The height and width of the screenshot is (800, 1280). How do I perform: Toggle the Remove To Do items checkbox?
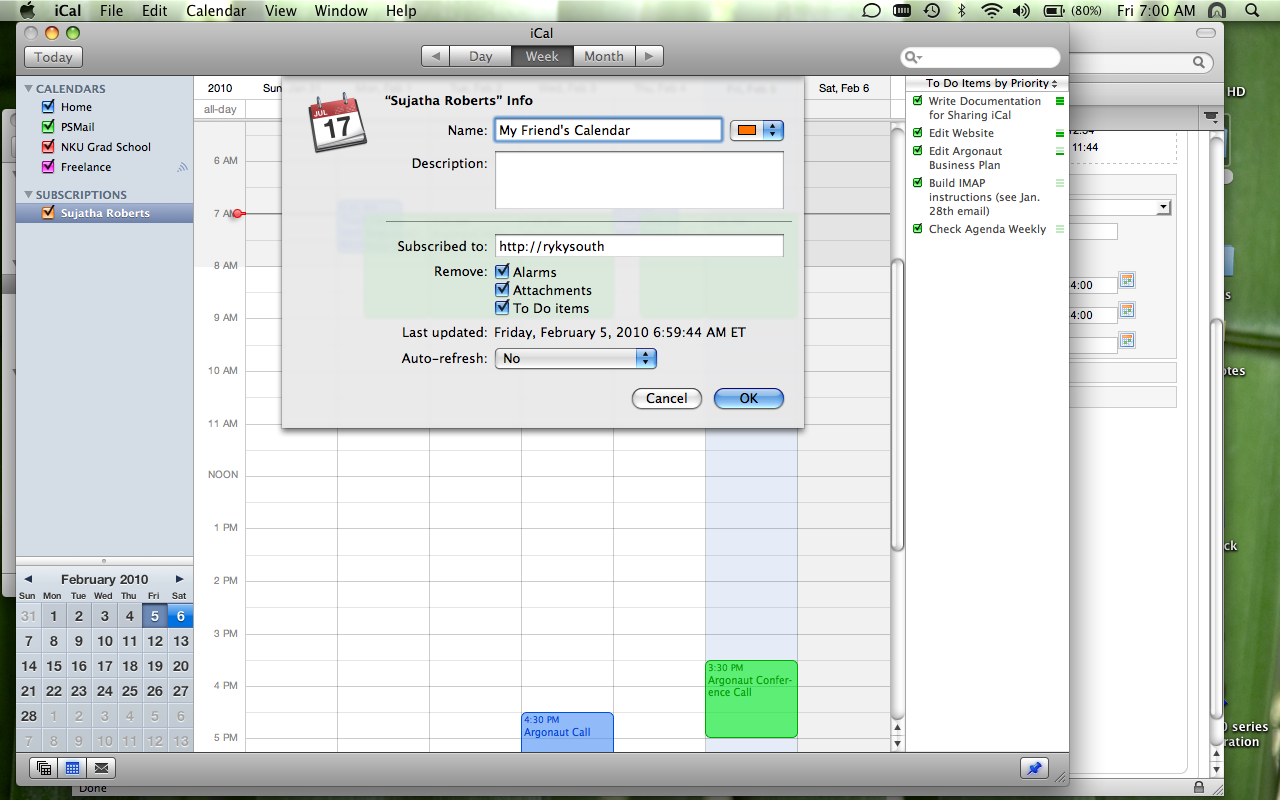coord(502,307)
